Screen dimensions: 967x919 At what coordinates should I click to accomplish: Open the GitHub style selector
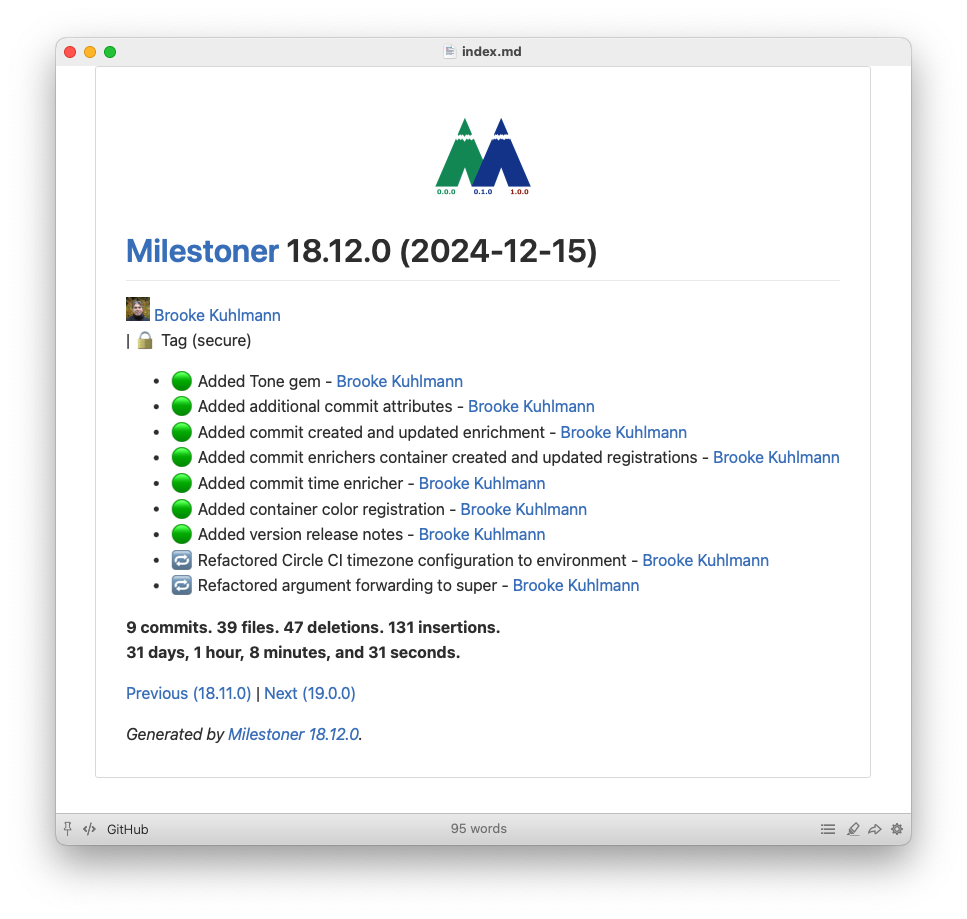pyautogui.click(x=128, y=829)
